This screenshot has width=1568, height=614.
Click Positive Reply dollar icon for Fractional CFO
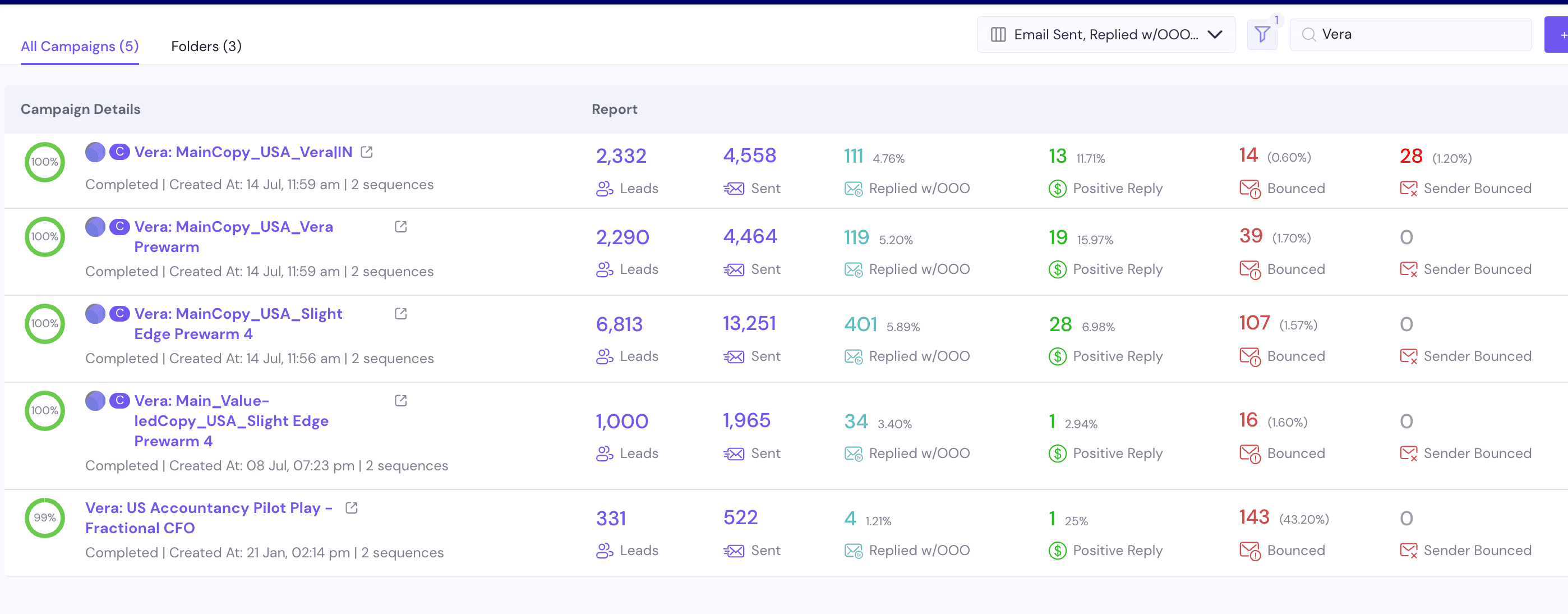pos(1057,551)
